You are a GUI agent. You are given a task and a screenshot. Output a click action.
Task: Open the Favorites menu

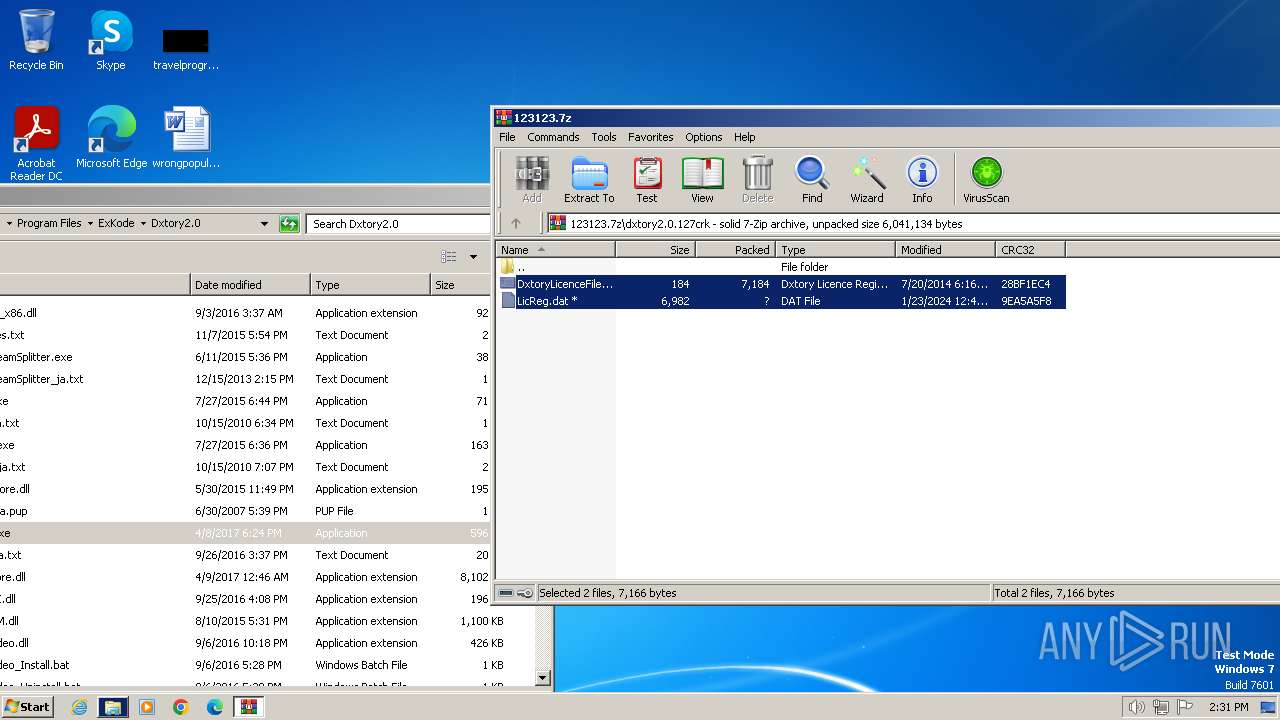click(x=651, y=137)
